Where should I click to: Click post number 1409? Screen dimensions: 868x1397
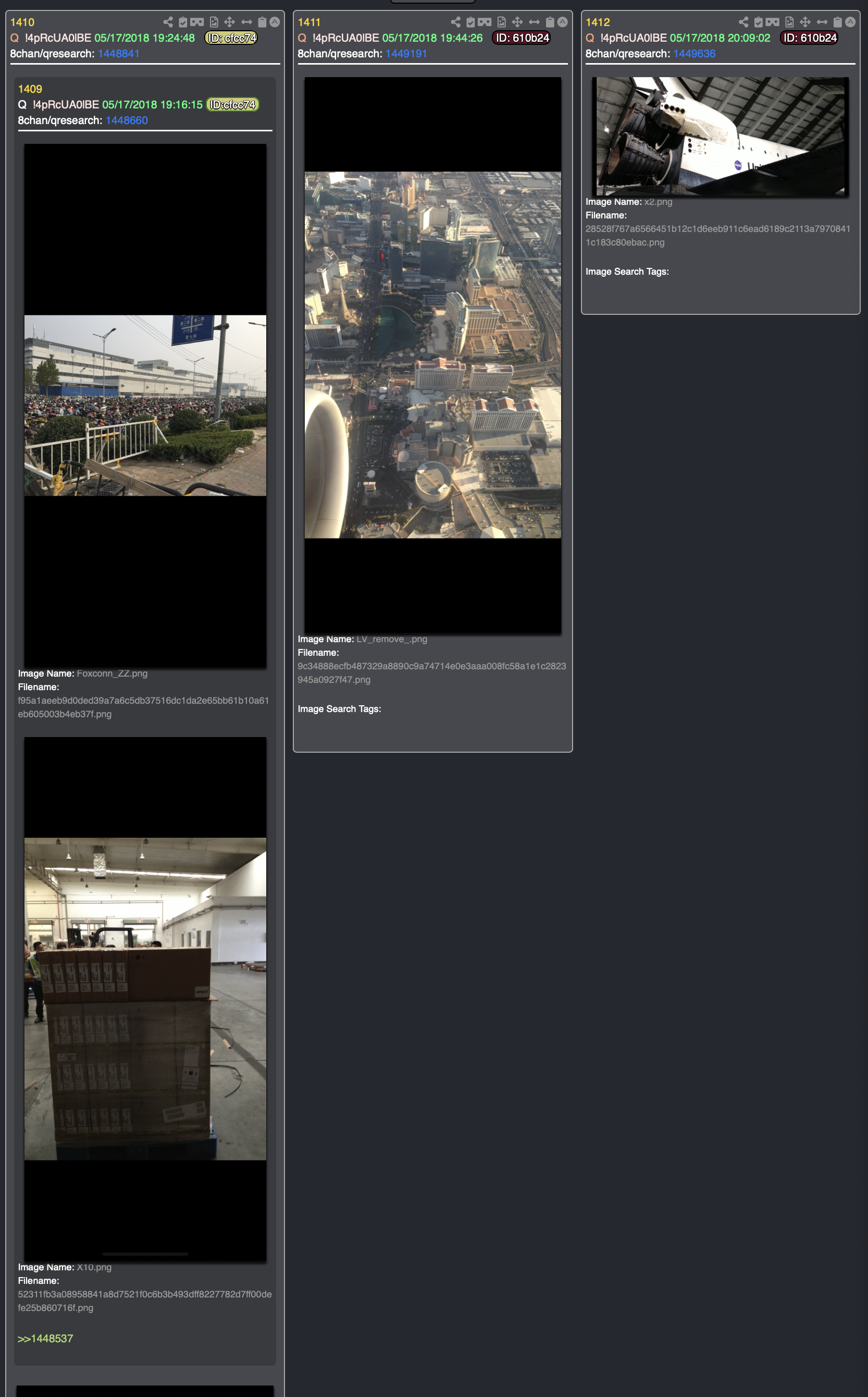30,89
